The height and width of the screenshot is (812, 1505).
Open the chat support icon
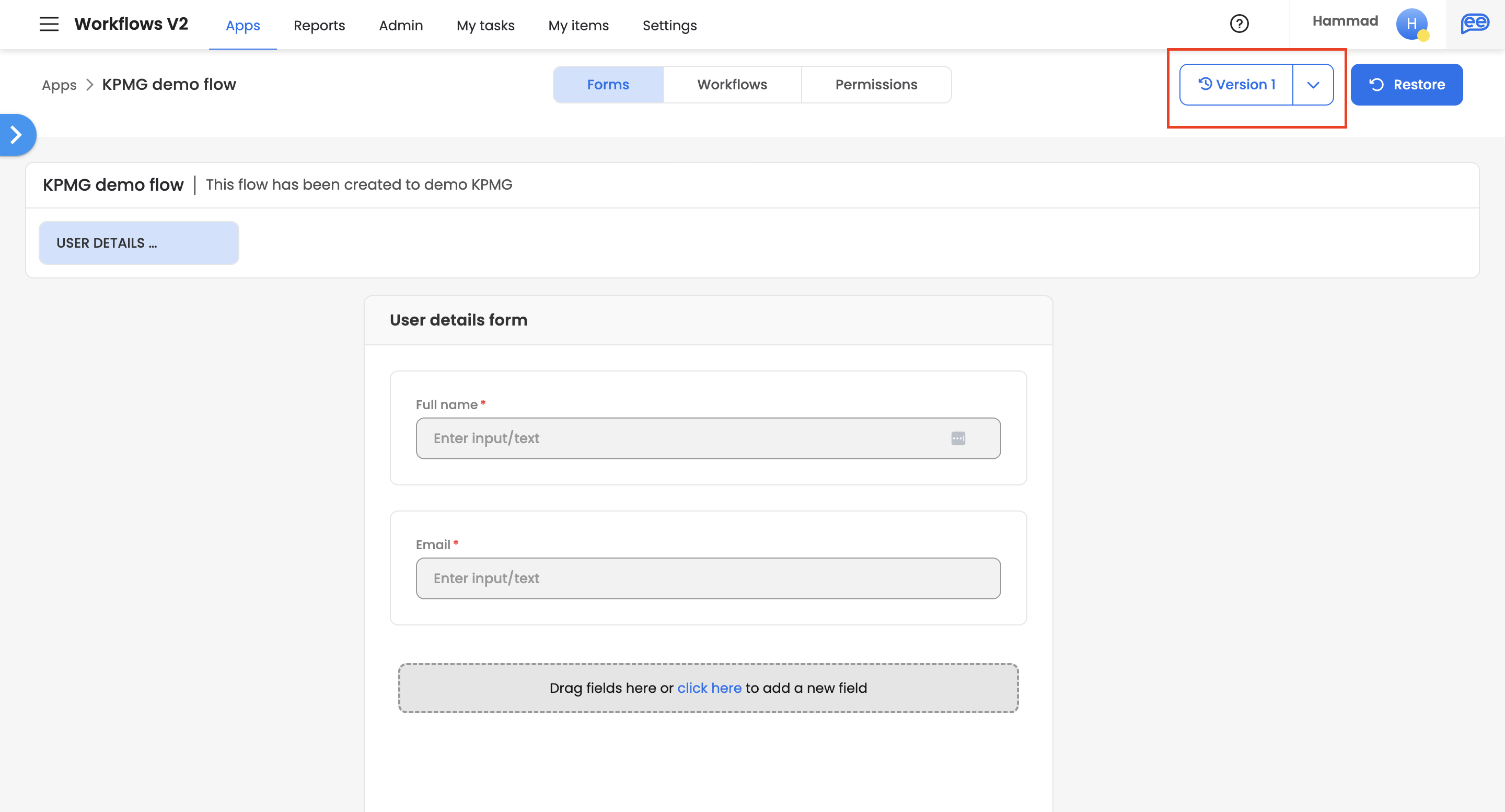1474,24
